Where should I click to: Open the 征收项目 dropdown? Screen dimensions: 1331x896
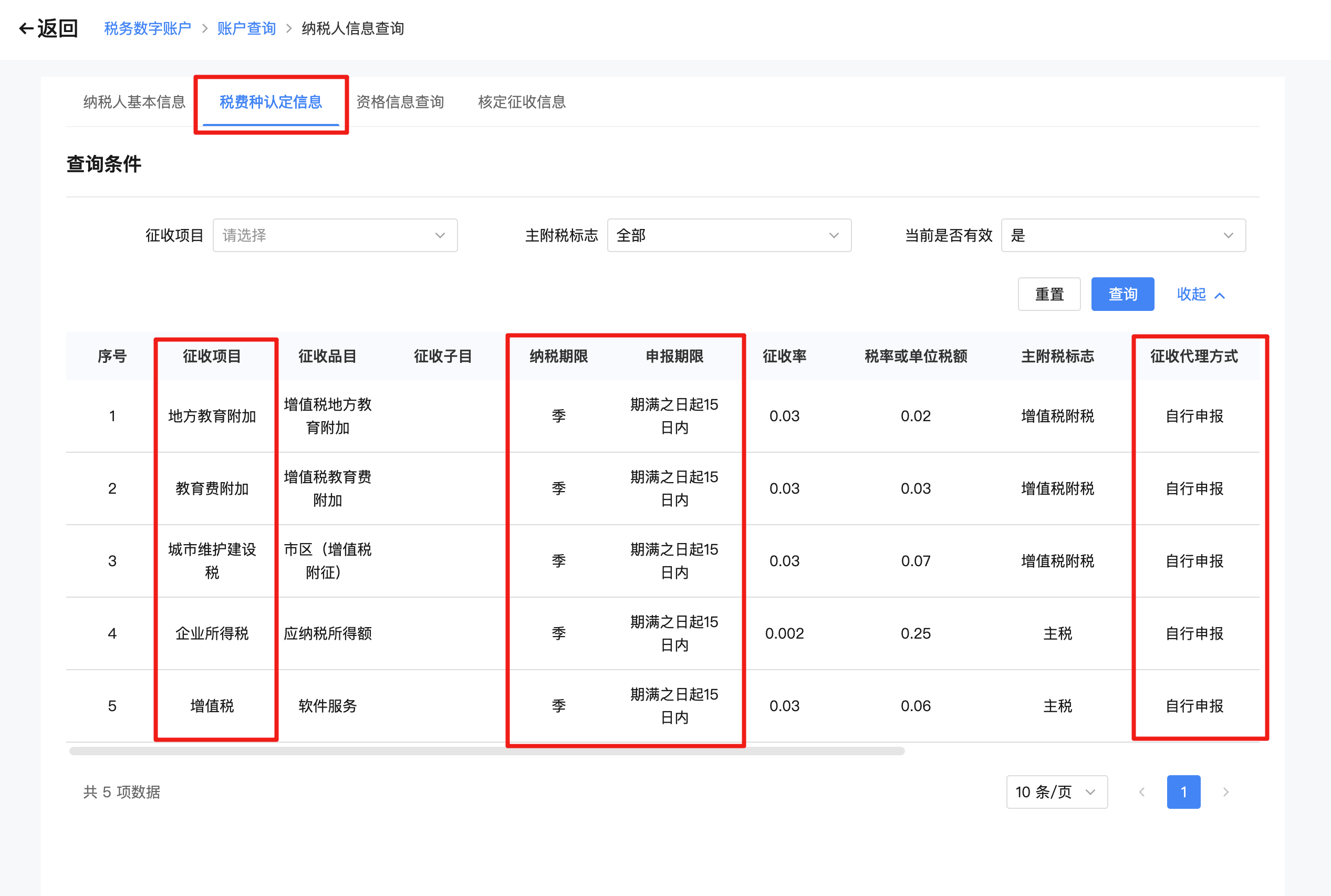(x=335, y=235)
